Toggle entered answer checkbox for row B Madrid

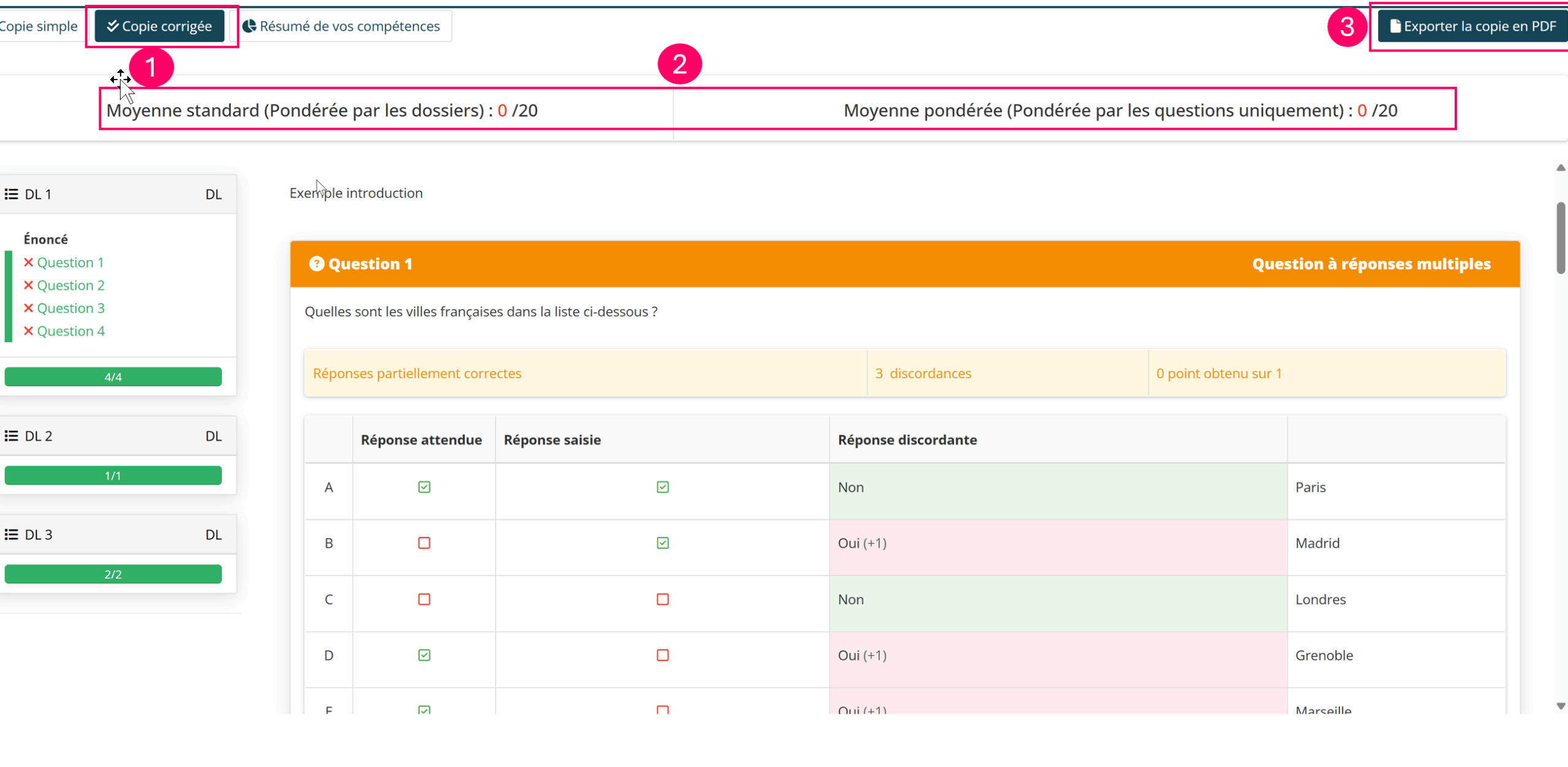[662, 543]
